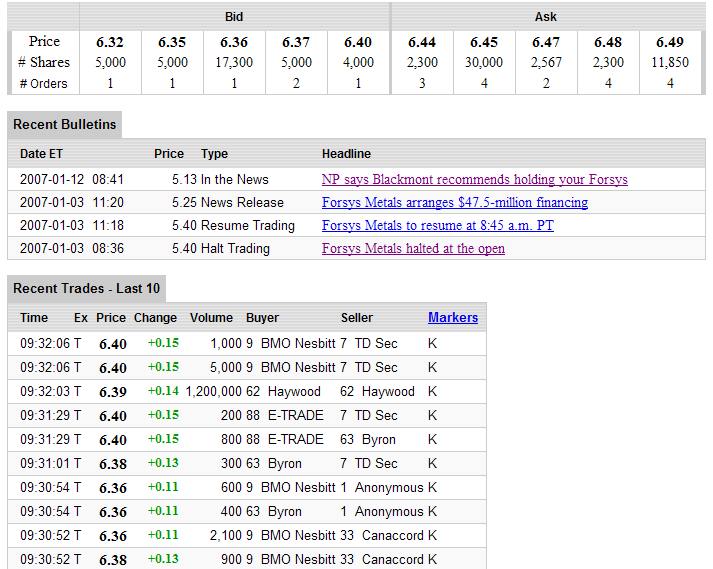The width and height of the screenshot is (713, 569).
Task: Click the 300 volume Byron trade cell
Action: (231, 463)
